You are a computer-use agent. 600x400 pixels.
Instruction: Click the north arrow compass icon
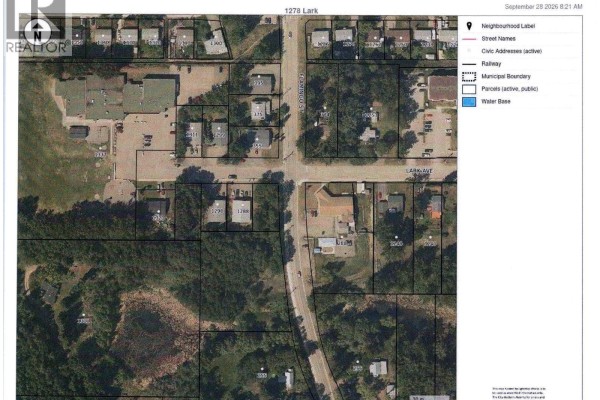37,33
